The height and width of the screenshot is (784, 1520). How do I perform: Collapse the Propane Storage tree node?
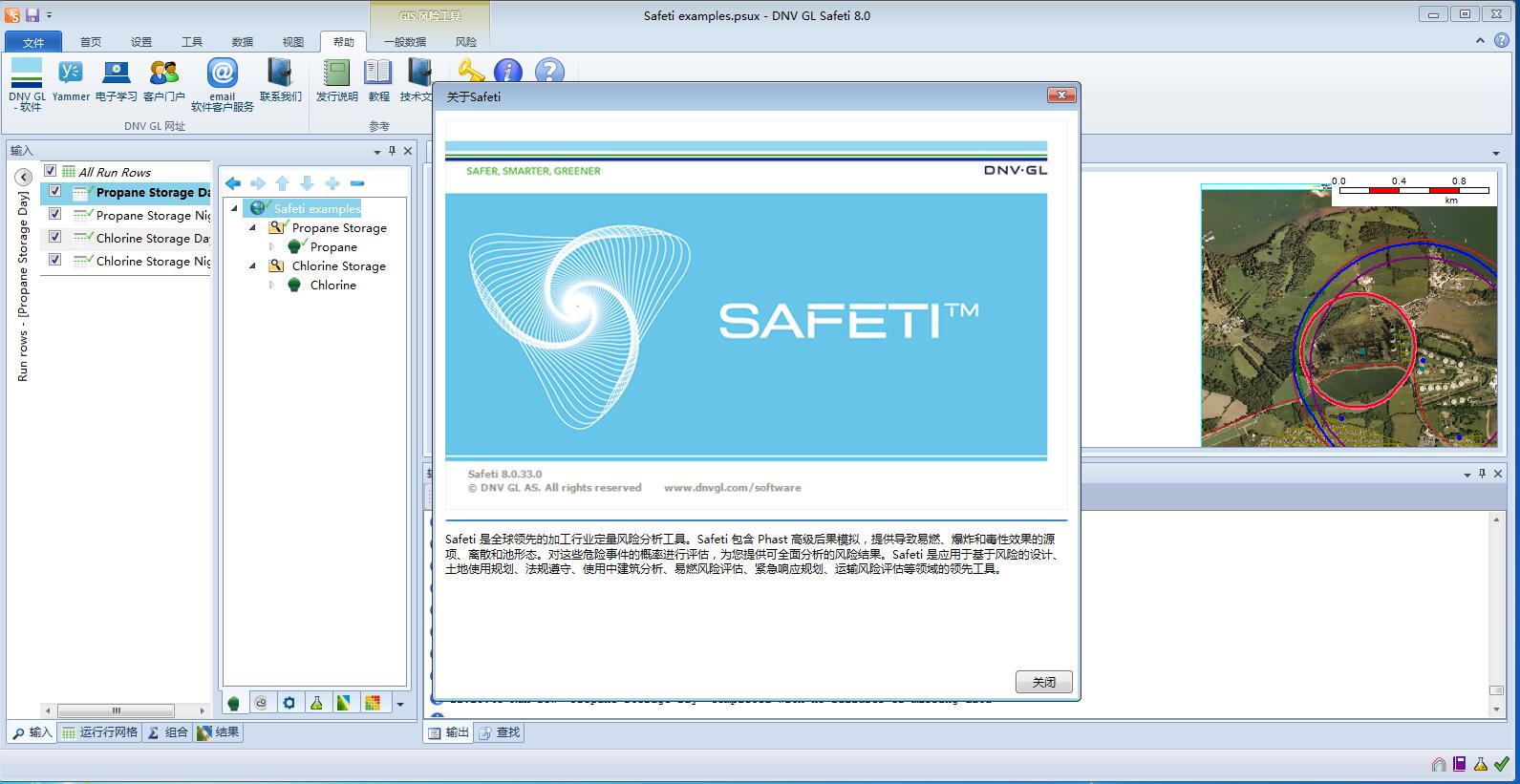pyautogui.click(x=253, y=227)
